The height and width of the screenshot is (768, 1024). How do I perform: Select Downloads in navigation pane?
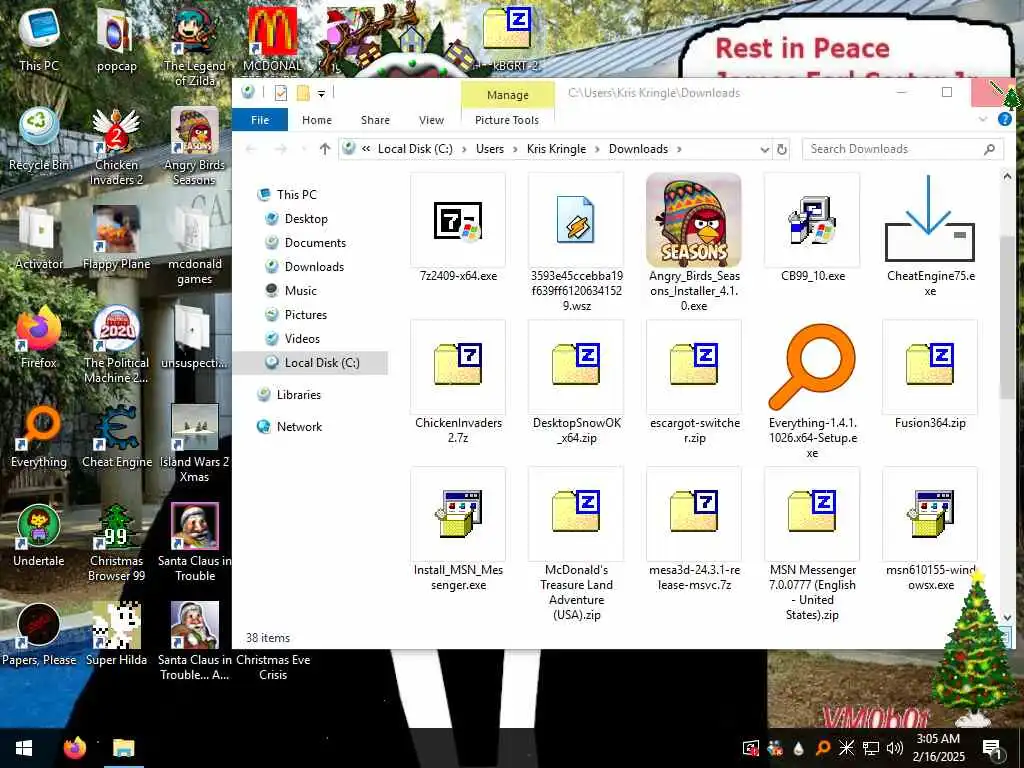[x=314, y=266]
